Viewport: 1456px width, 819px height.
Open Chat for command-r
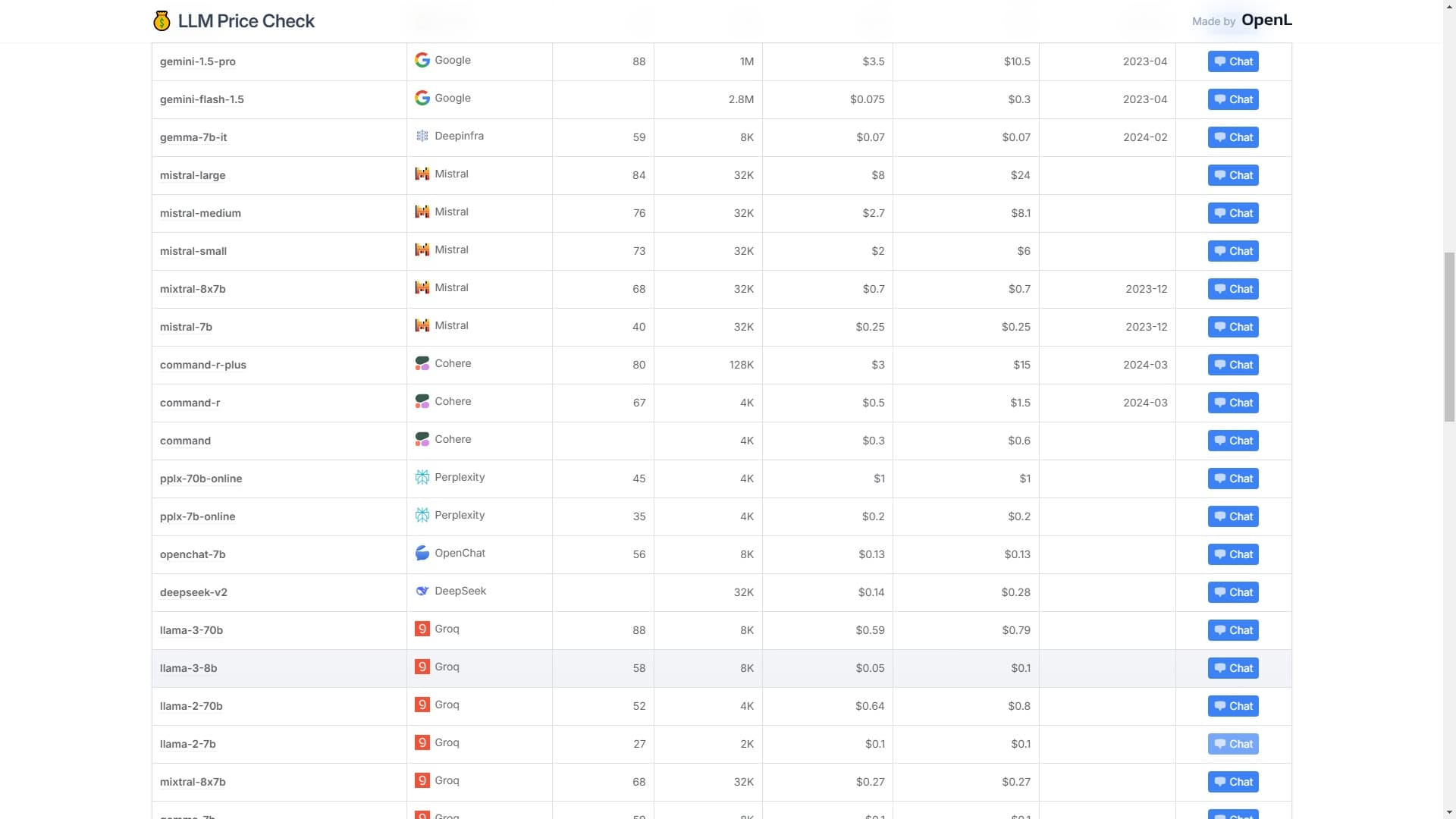pos(1233,403)
